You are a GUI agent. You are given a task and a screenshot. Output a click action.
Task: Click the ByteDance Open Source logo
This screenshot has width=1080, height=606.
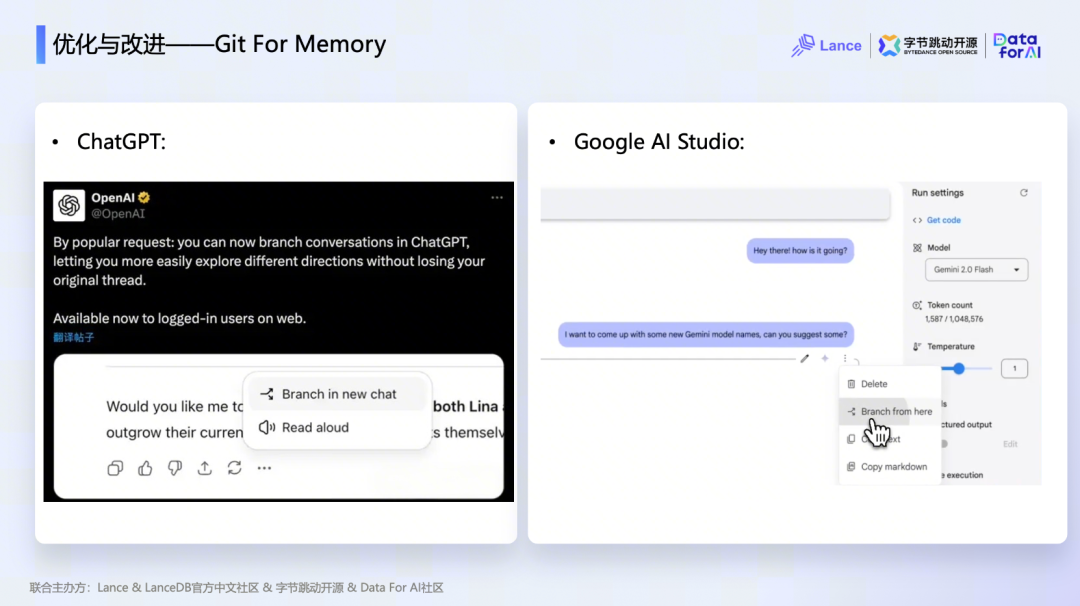[928, 45]
